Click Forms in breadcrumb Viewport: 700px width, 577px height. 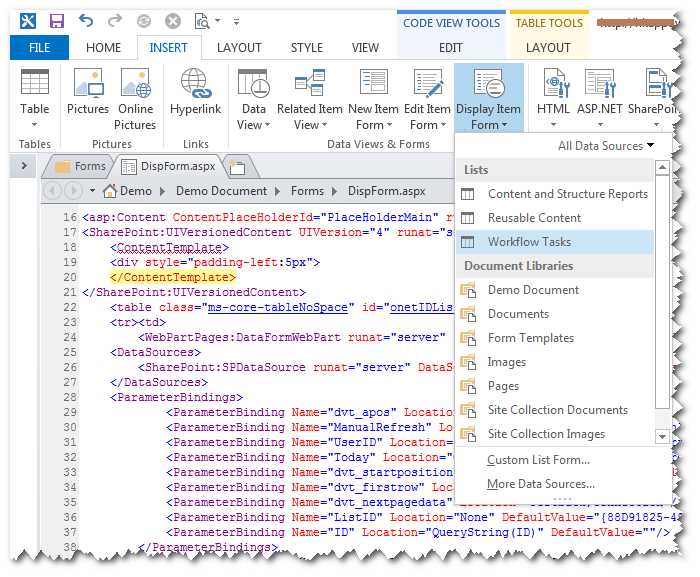(x=307, y=191)
